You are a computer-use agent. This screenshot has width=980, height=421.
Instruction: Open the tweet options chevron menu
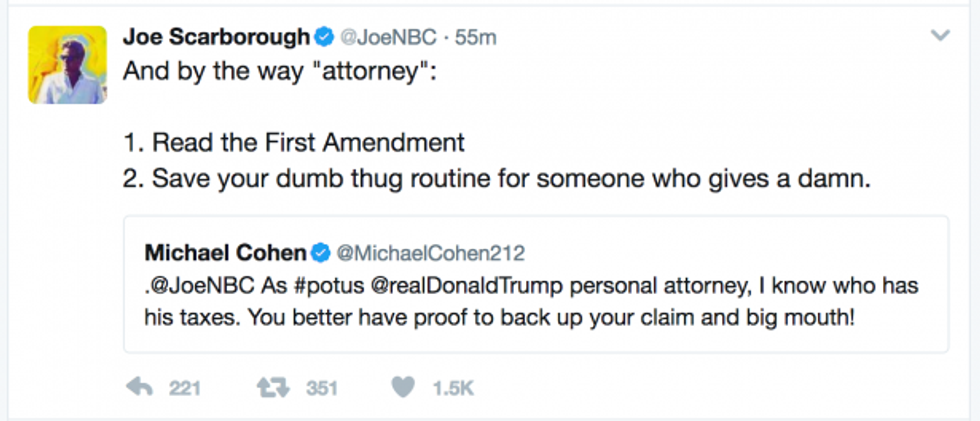(x=940, y=36)
